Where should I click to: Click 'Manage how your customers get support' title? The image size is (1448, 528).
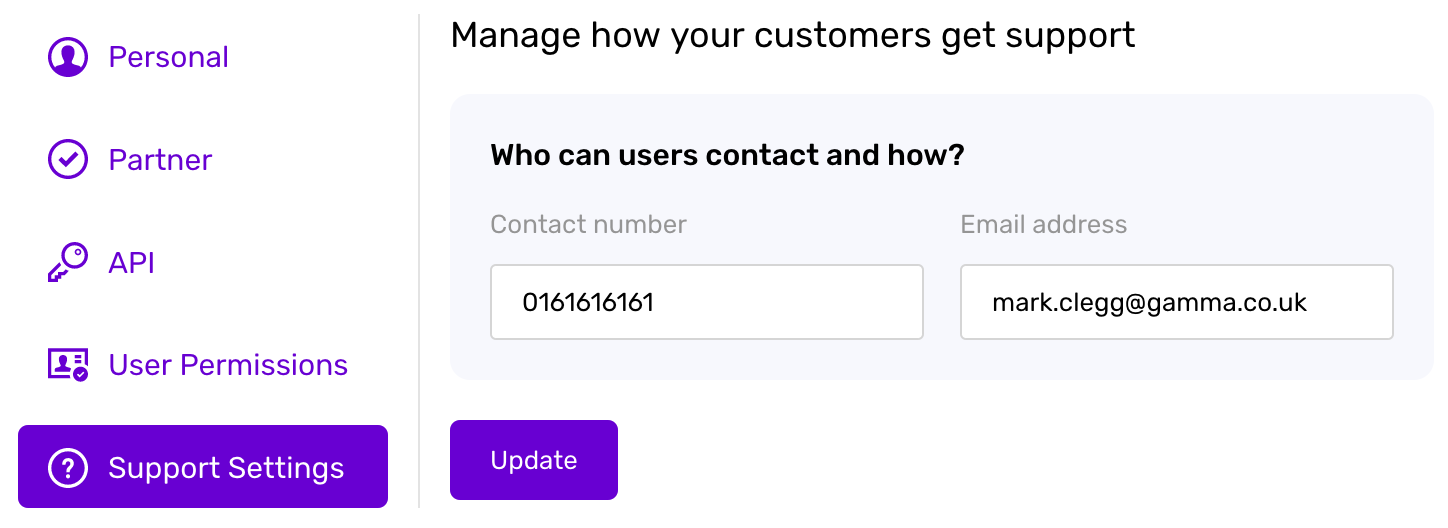pos(792,36)
